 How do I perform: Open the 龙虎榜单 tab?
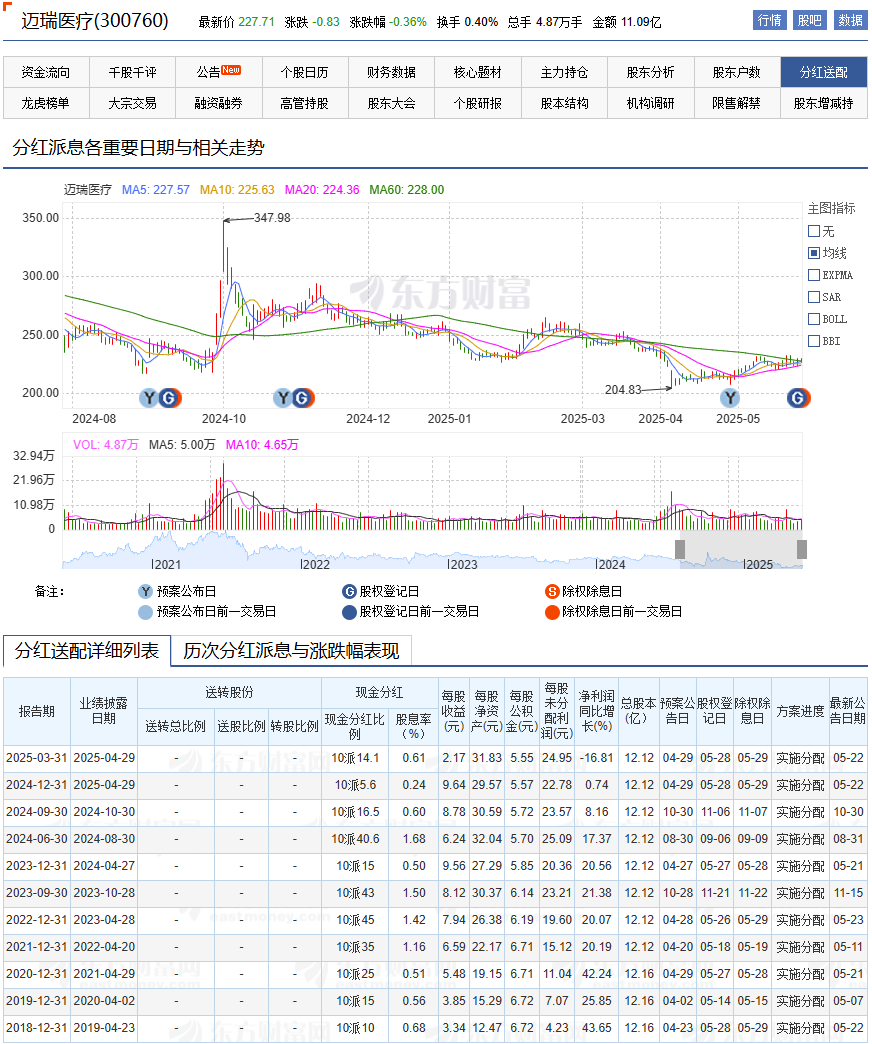coord(46,103)
